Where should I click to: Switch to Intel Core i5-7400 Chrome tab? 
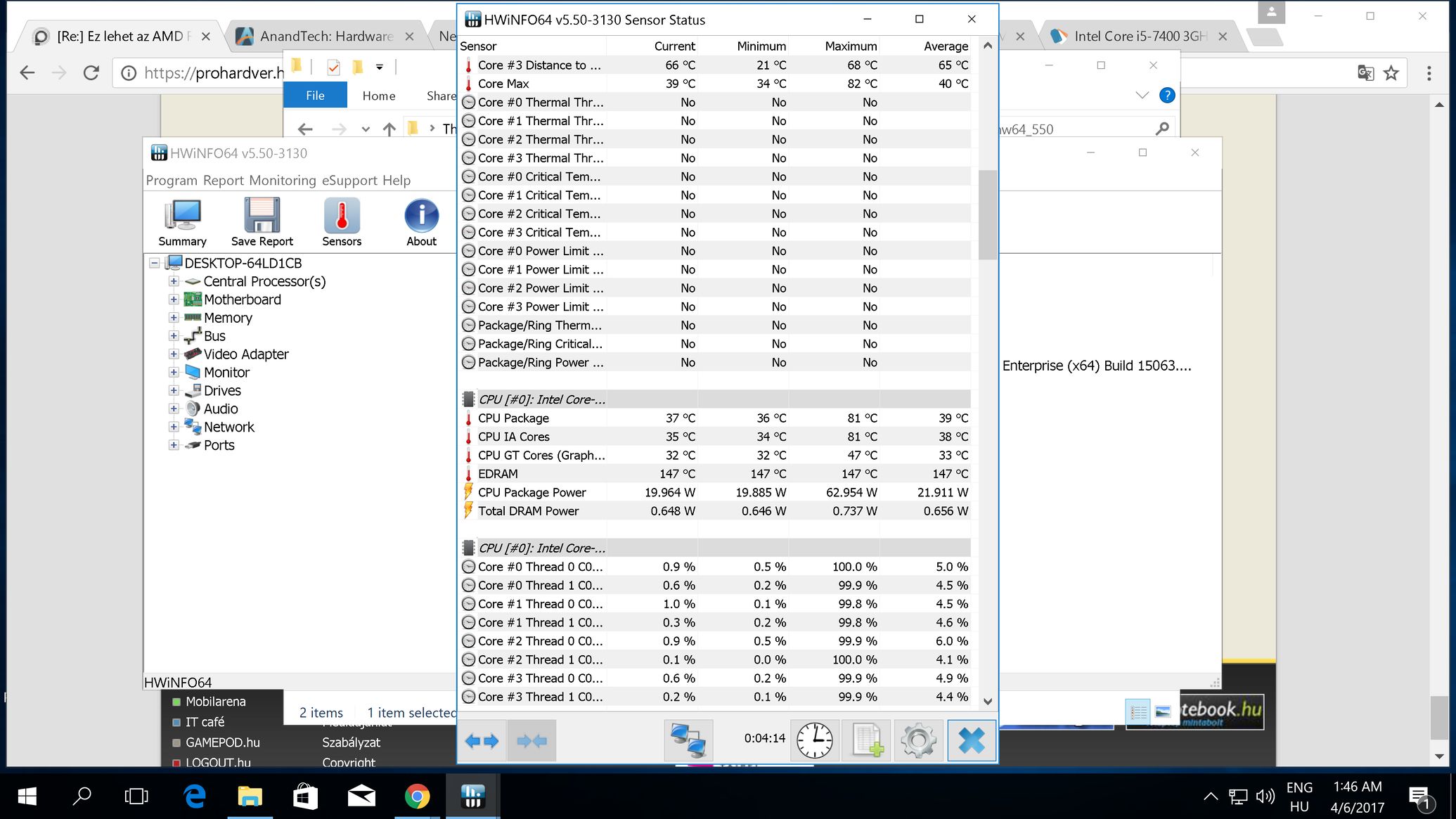click(1140, 37)
